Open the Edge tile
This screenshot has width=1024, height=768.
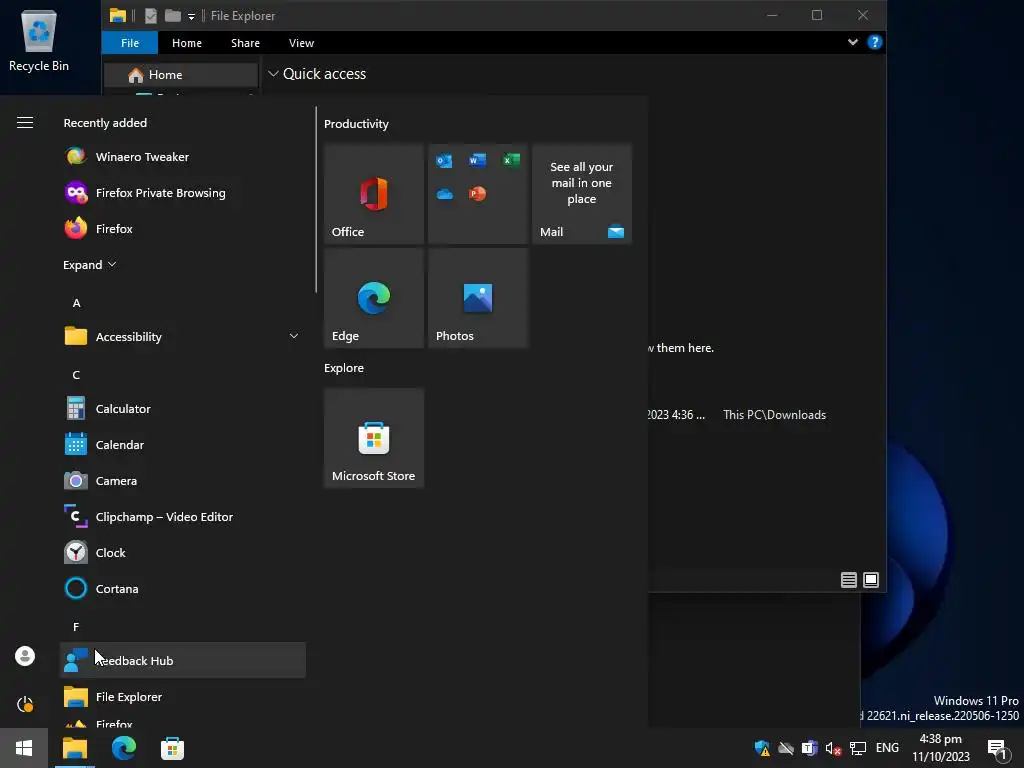(x=374, y=298)
